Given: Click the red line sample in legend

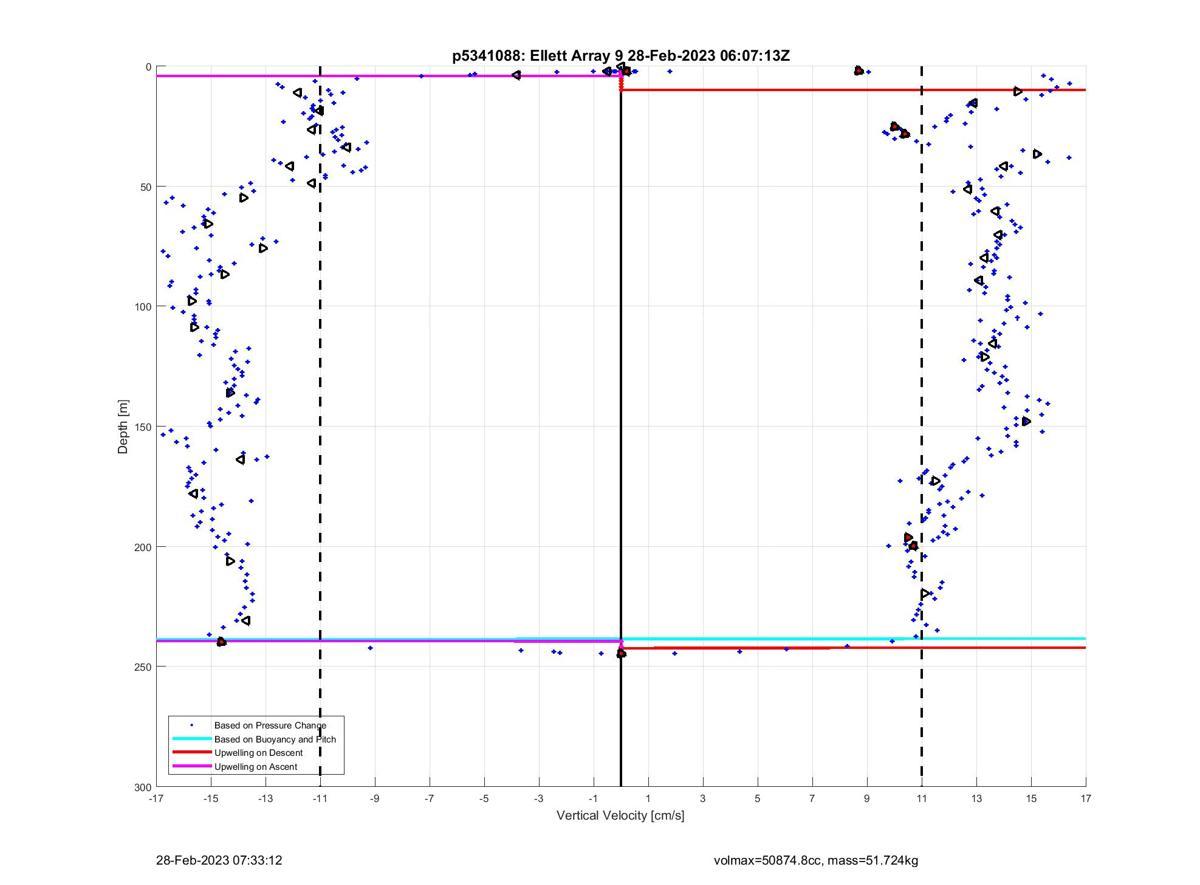Looking at the screenshot, I should [x=191, y=753].
